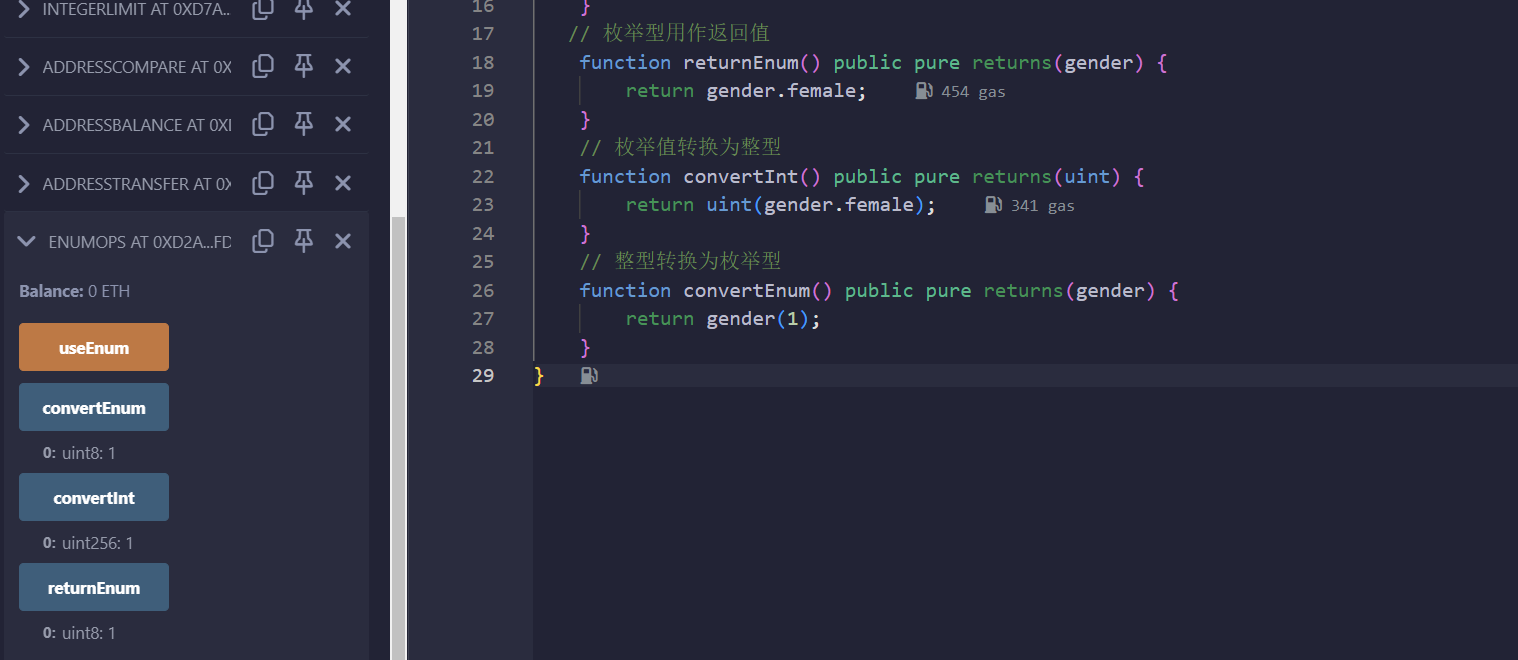Remove the ADDRESSBALANCE deployed contract
The height and width of the screenshot is (660, 1518).
click(342, 125)
